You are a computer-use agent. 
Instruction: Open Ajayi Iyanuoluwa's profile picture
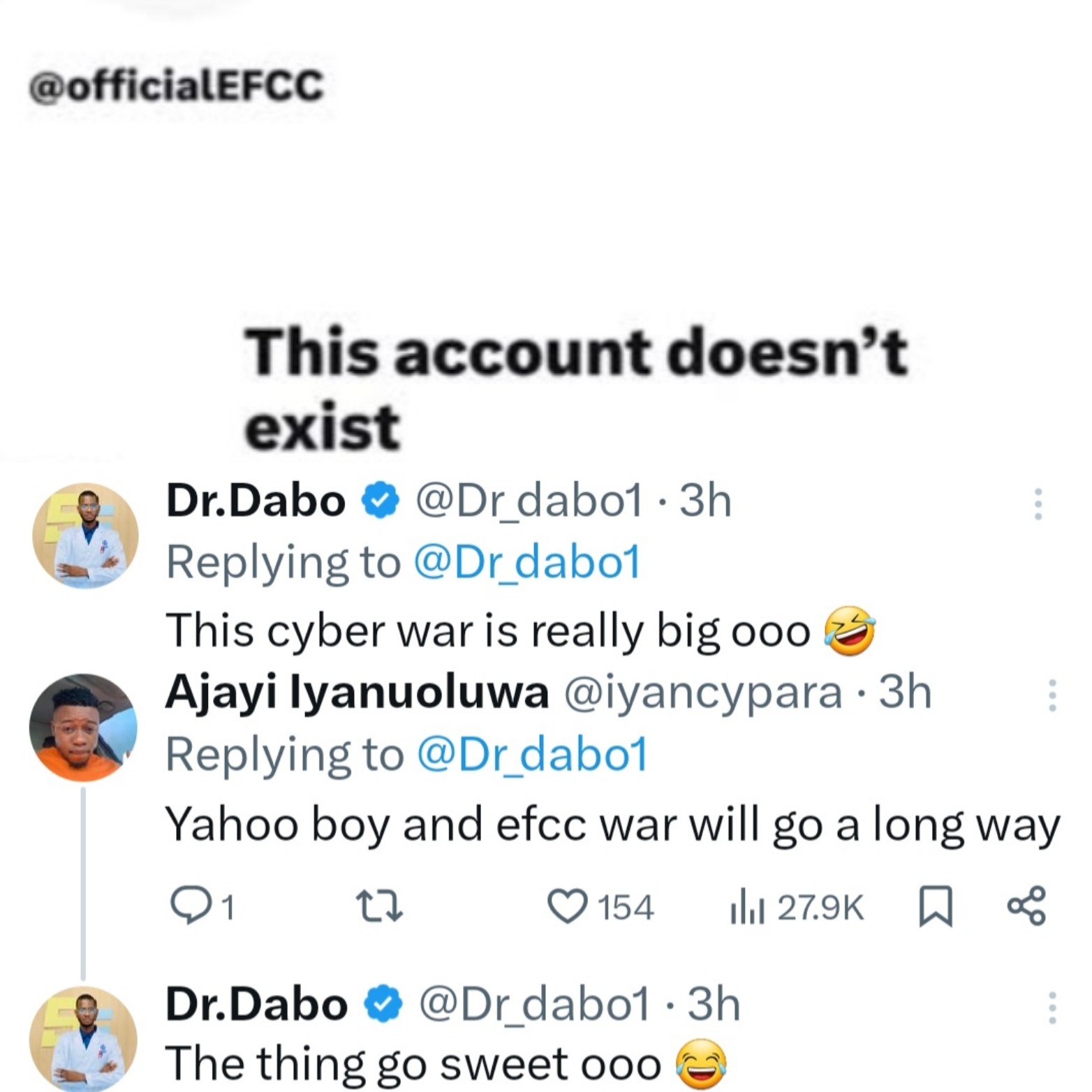83,727
